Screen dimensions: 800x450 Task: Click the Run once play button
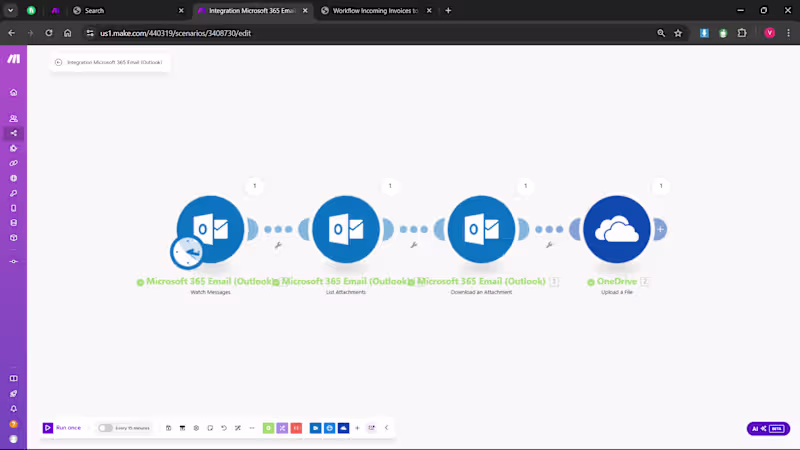pos(47,428)
